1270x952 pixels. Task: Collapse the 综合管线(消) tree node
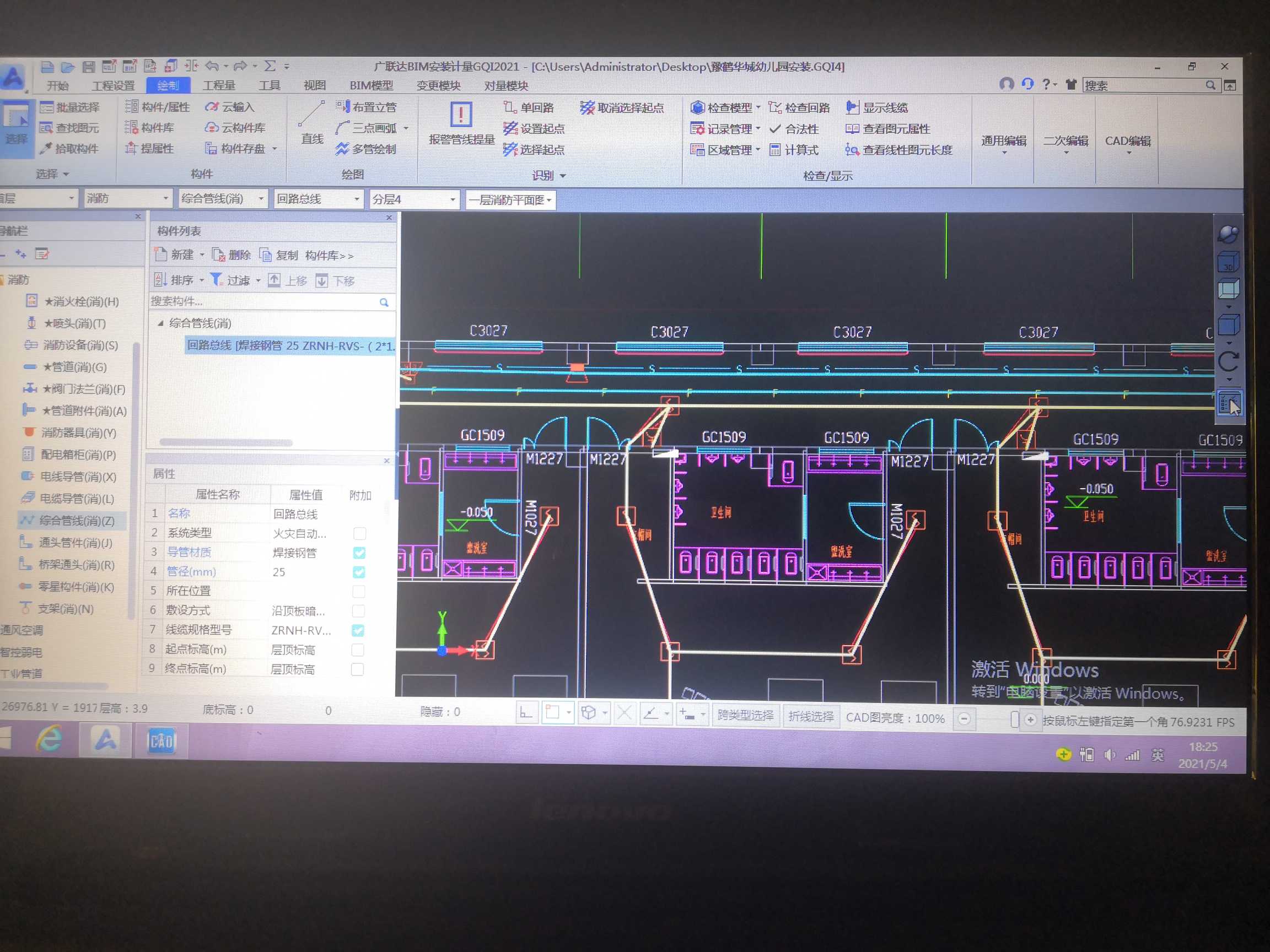coord(161,323)
